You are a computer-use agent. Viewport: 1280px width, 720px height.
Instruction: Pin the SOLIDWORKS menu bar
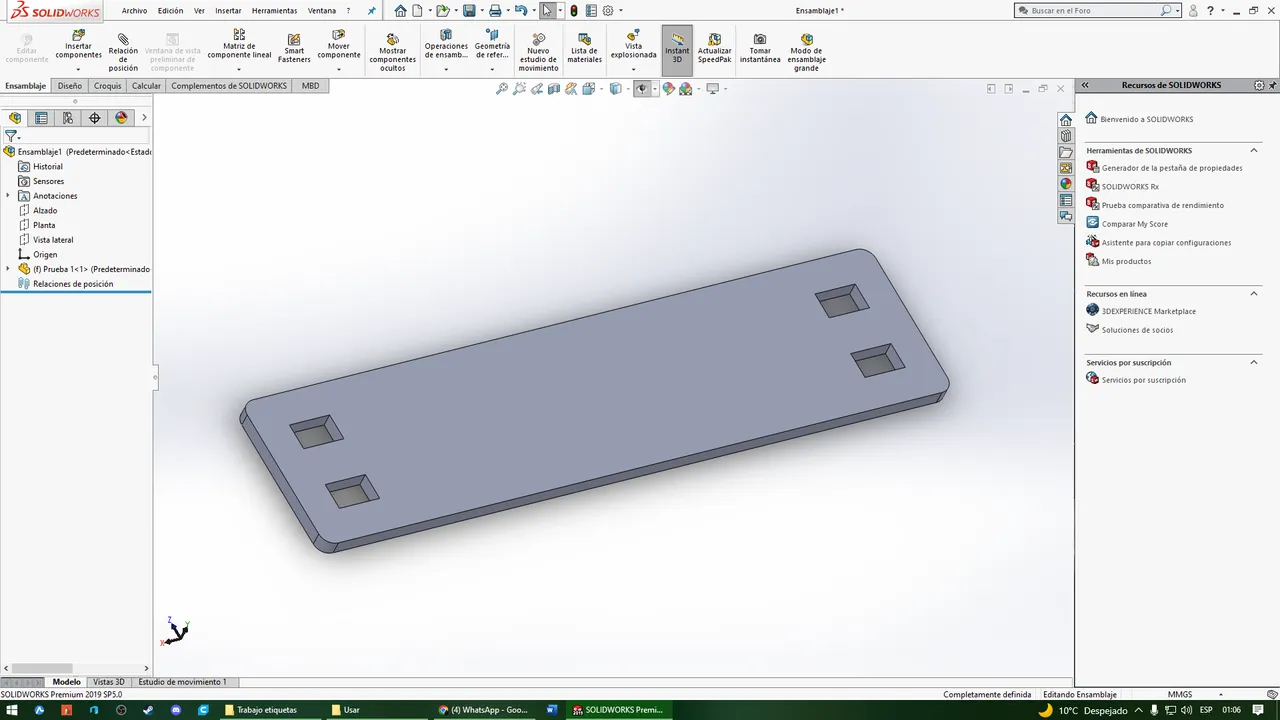point(372,10)
